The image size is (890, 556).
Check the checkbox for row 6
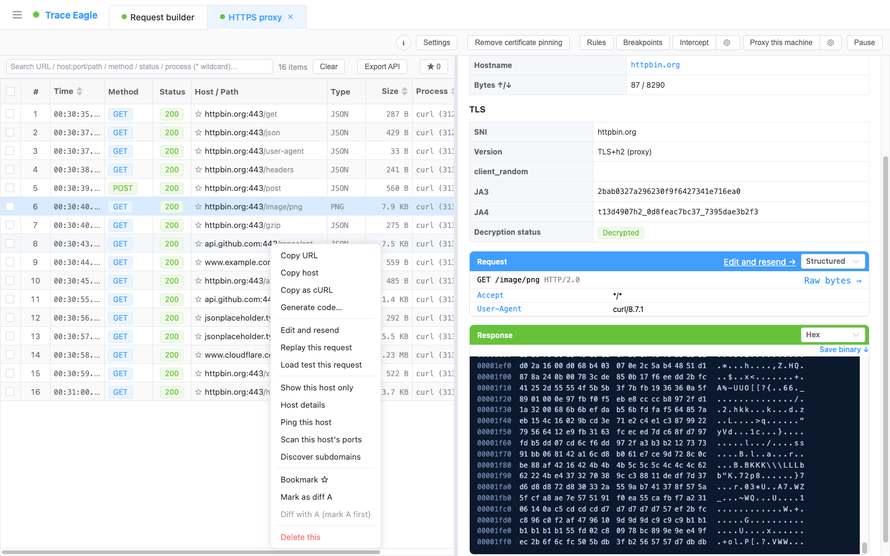pos(10,207)
